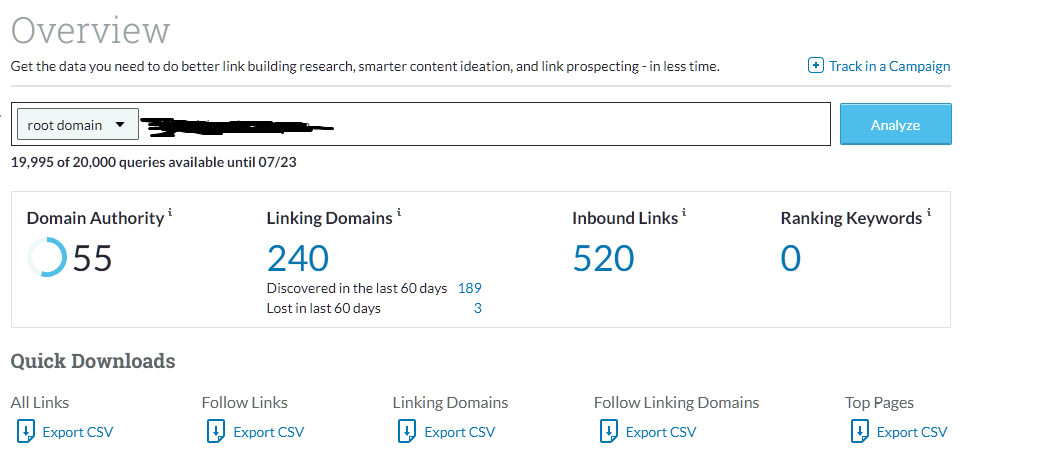The height and width of the screenshot is (472, 1043).
Task: Click the Follow Links download icon
Action: pos(215,431)
